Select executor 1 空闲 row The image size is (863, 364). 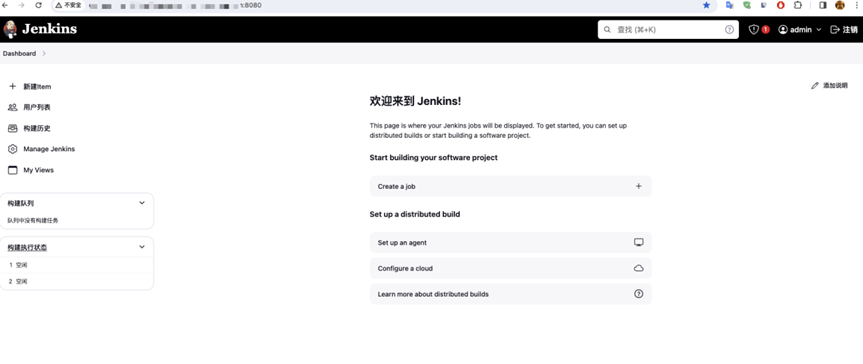pyautogui.click(x=77, y=265)
